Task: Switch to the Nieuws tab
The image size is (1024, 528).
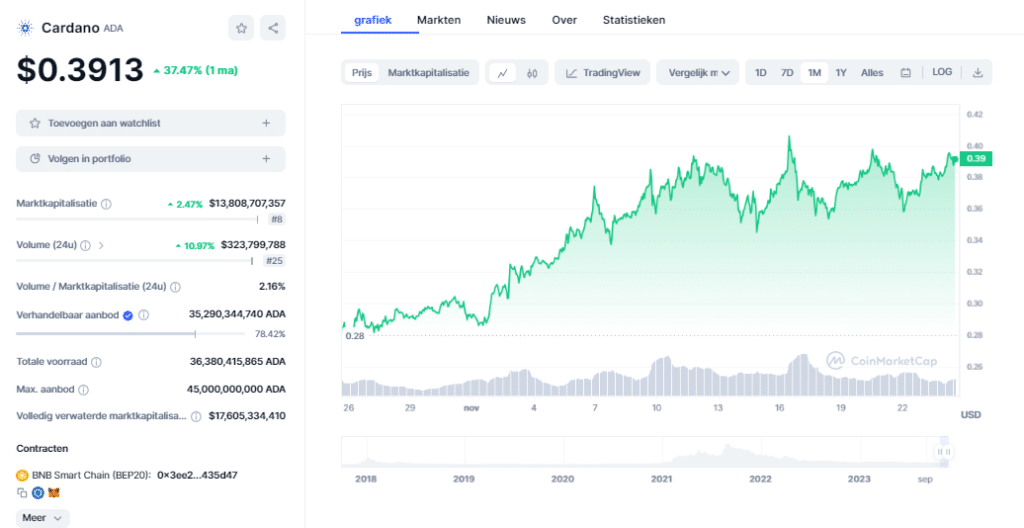Action: coord(506,20)
